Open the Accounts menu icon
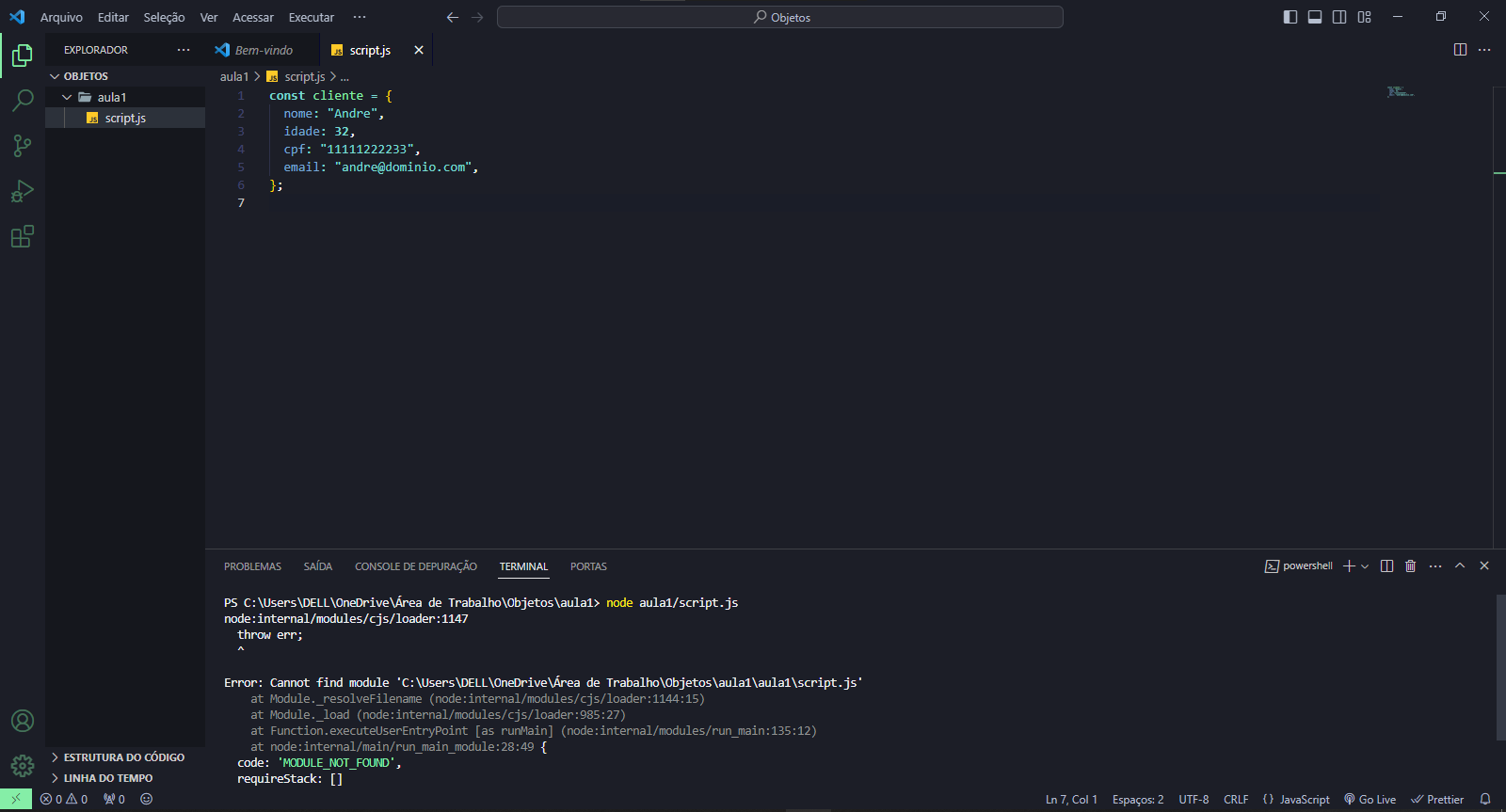This screenshot has height=812, width=1506. (23, 721)
